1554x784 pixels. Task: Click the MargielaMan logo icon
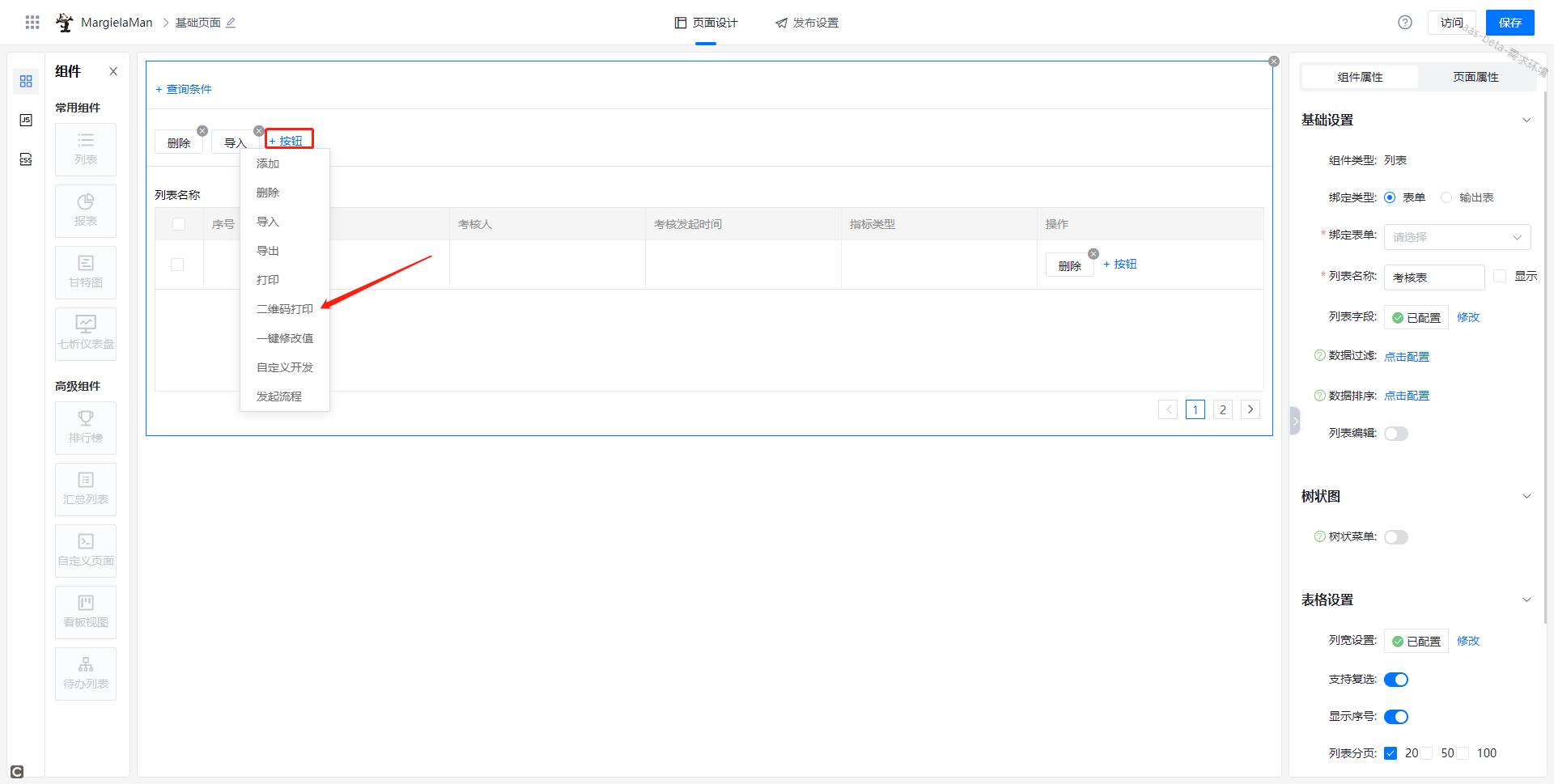click(64, 23)
